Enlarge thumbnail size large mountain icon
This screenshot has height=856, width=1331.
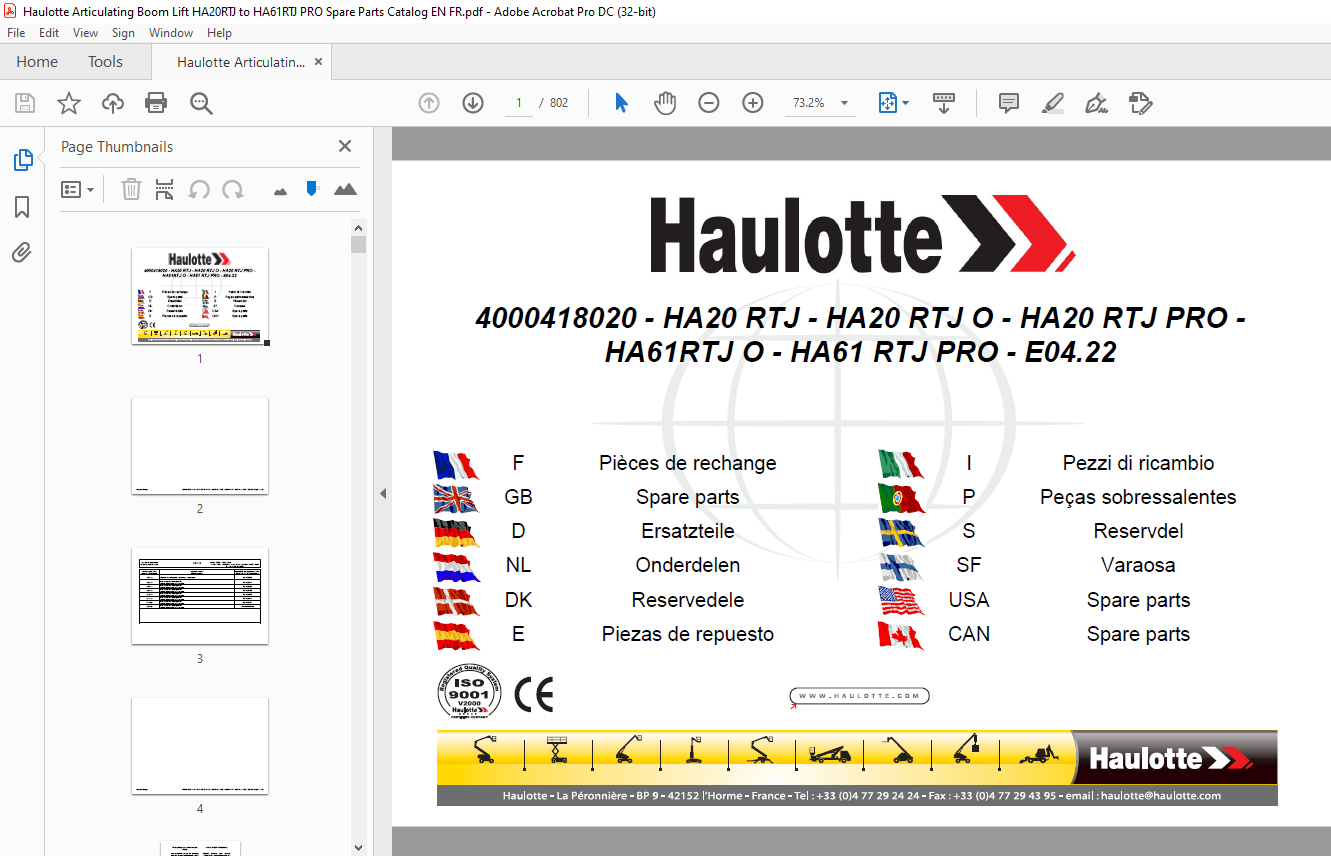[345, 189]
